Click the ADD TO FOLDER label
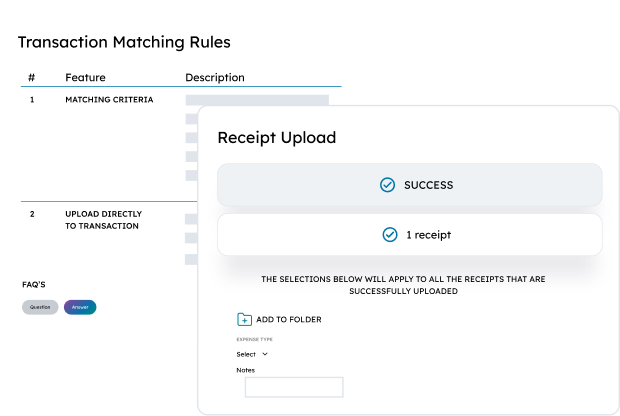 point(289,320)
